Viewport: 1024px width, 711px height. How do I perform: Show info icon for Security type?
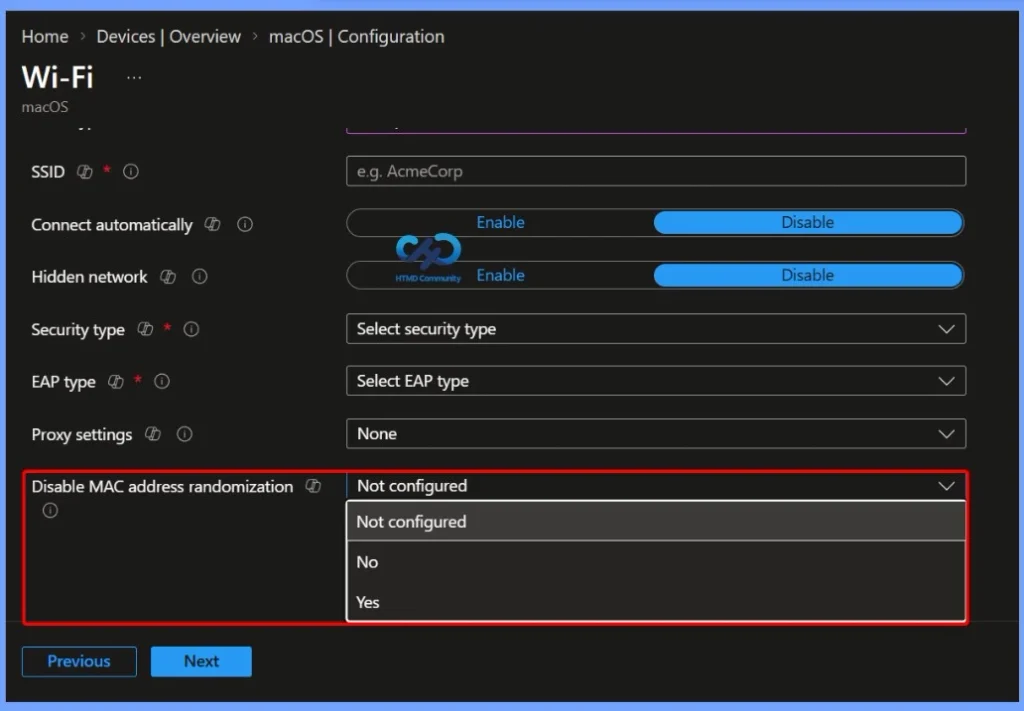[191, 329]
